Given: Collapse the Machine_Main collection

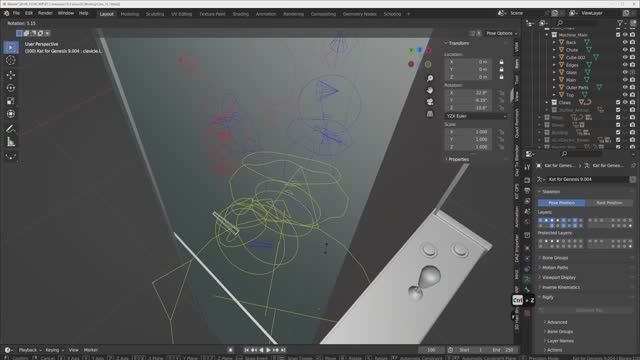Looking at the screenshot, I should tap(547, 35).
